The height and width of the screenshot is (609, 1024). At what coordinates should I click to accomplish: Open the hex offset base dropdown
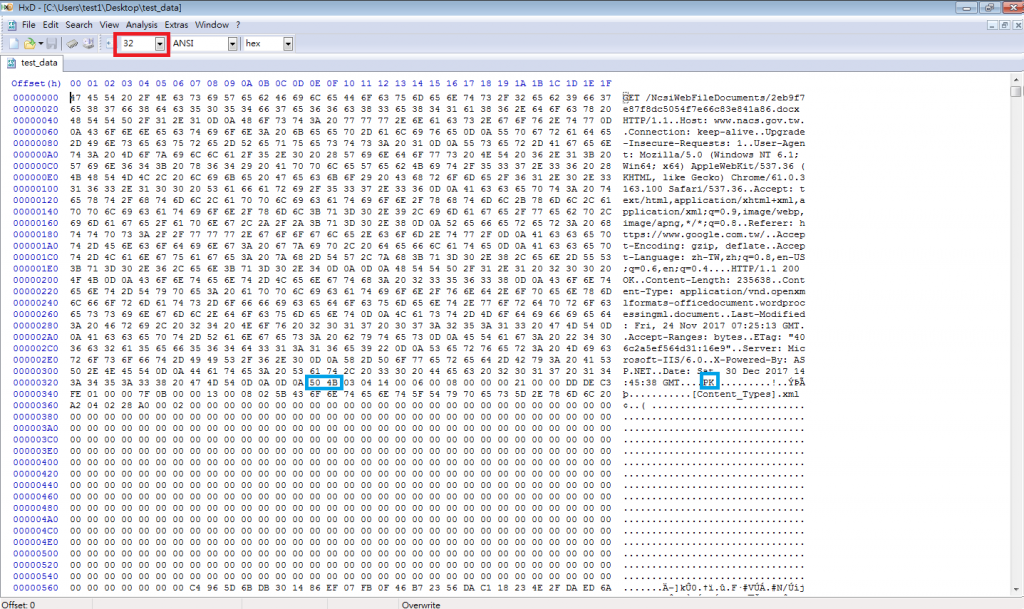point(288,44)
